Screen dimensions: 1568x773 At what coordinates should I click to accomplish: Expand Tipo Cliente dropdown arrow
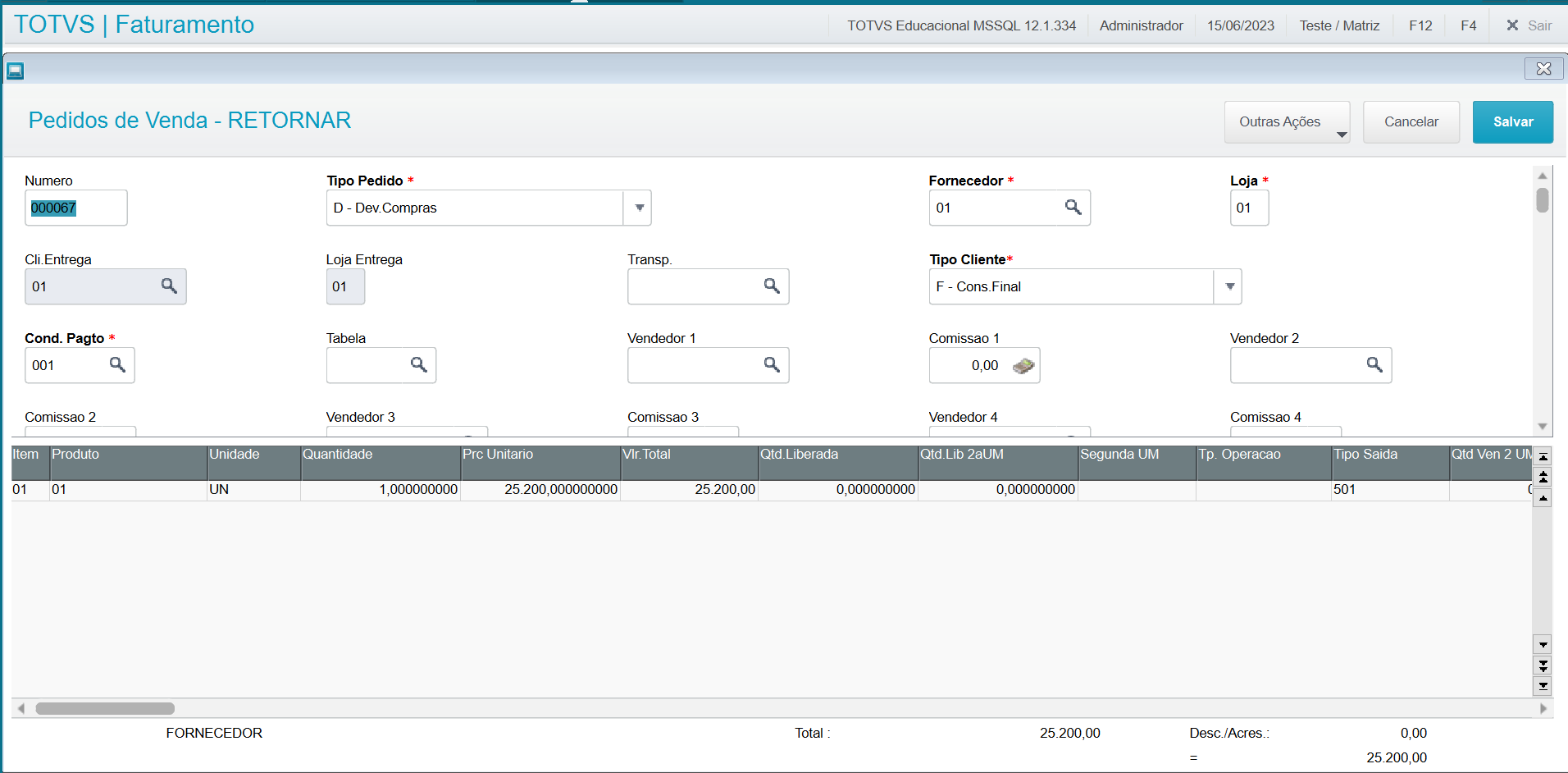click(x=1228, y=286)
